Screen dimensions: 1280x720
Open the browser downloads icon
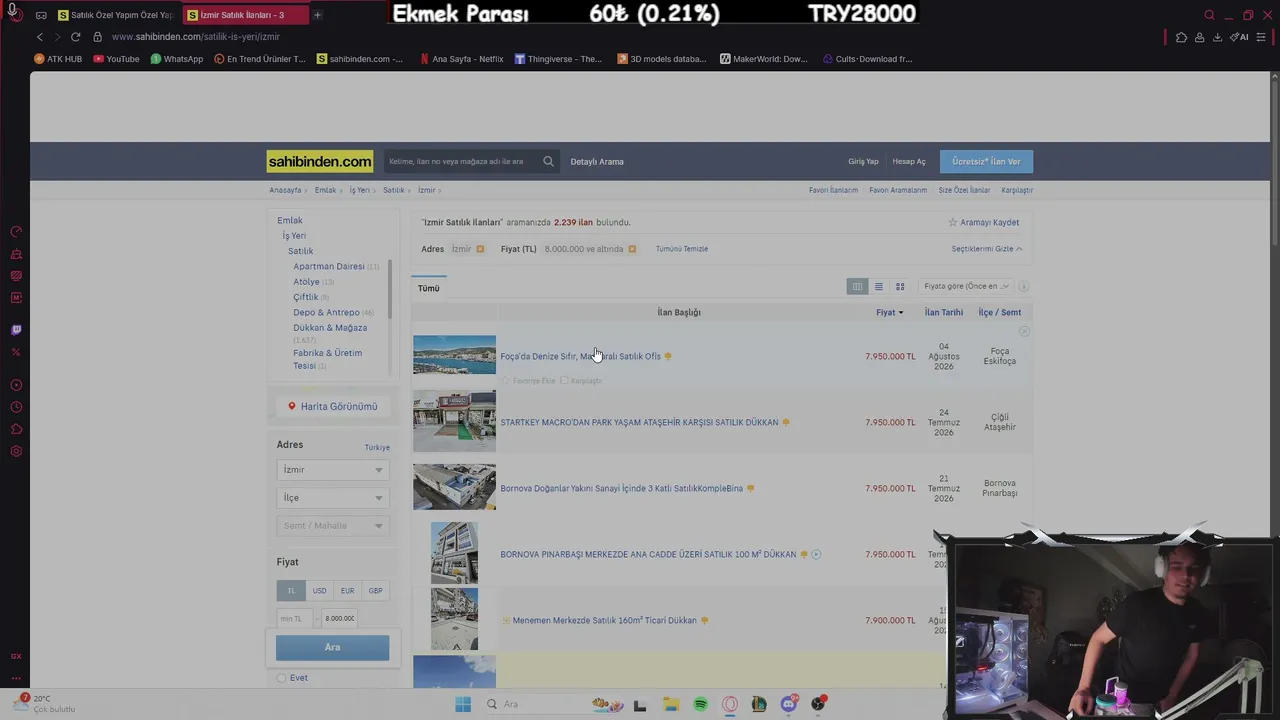point(1217,37)
